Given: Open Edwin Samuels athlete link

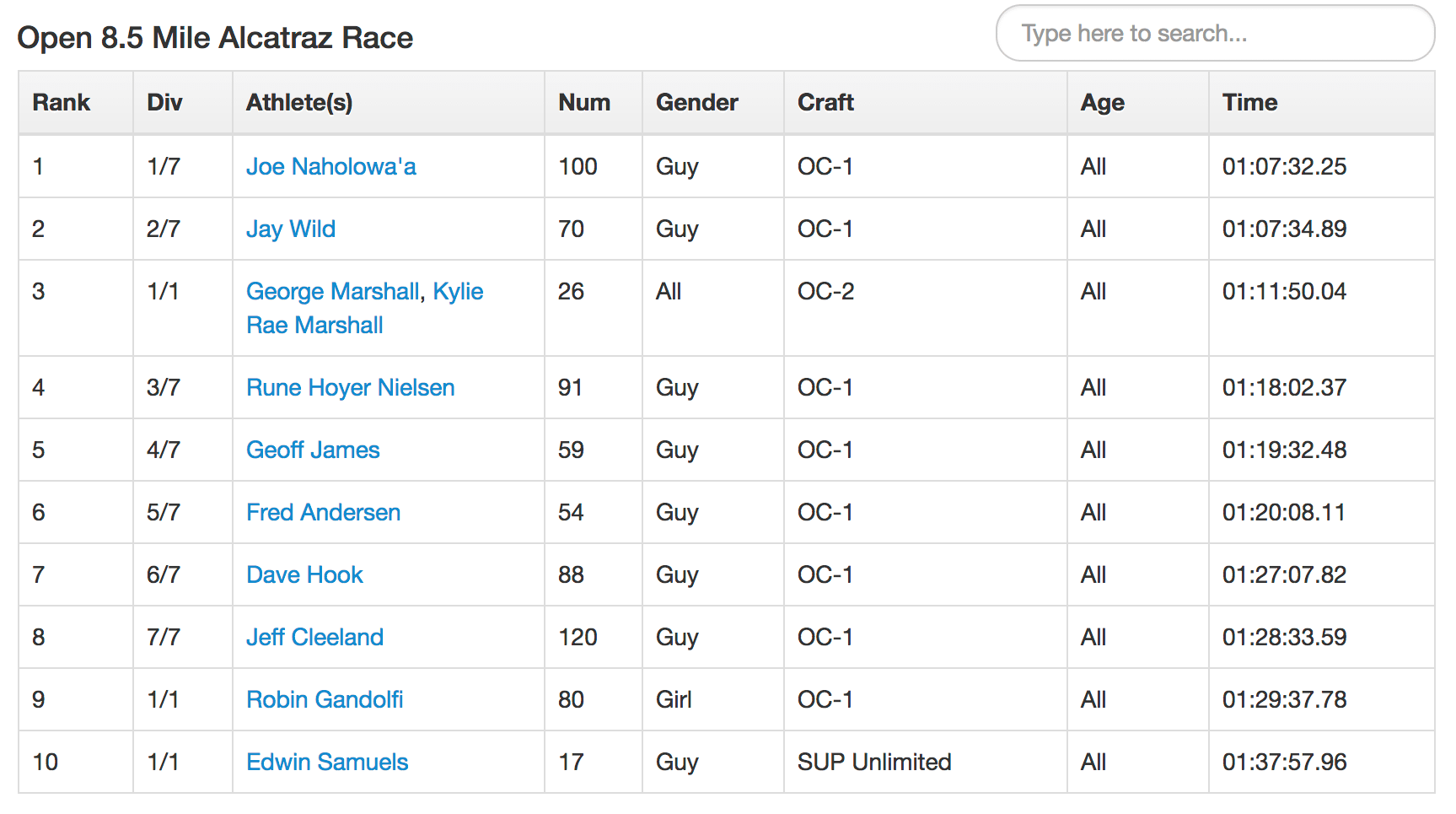Looking at the screenshot, I should click(327, 763).
